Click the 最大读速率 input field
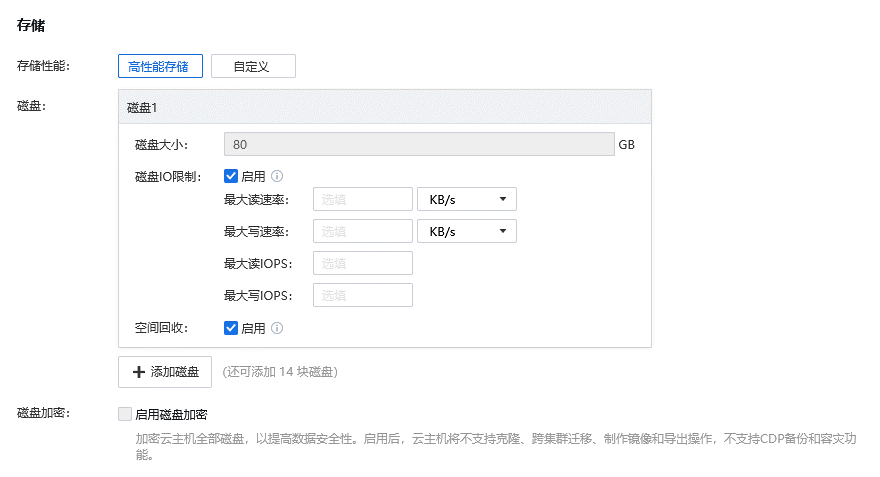The width and height of the screenshot is (880, 477). pos(363,199)
